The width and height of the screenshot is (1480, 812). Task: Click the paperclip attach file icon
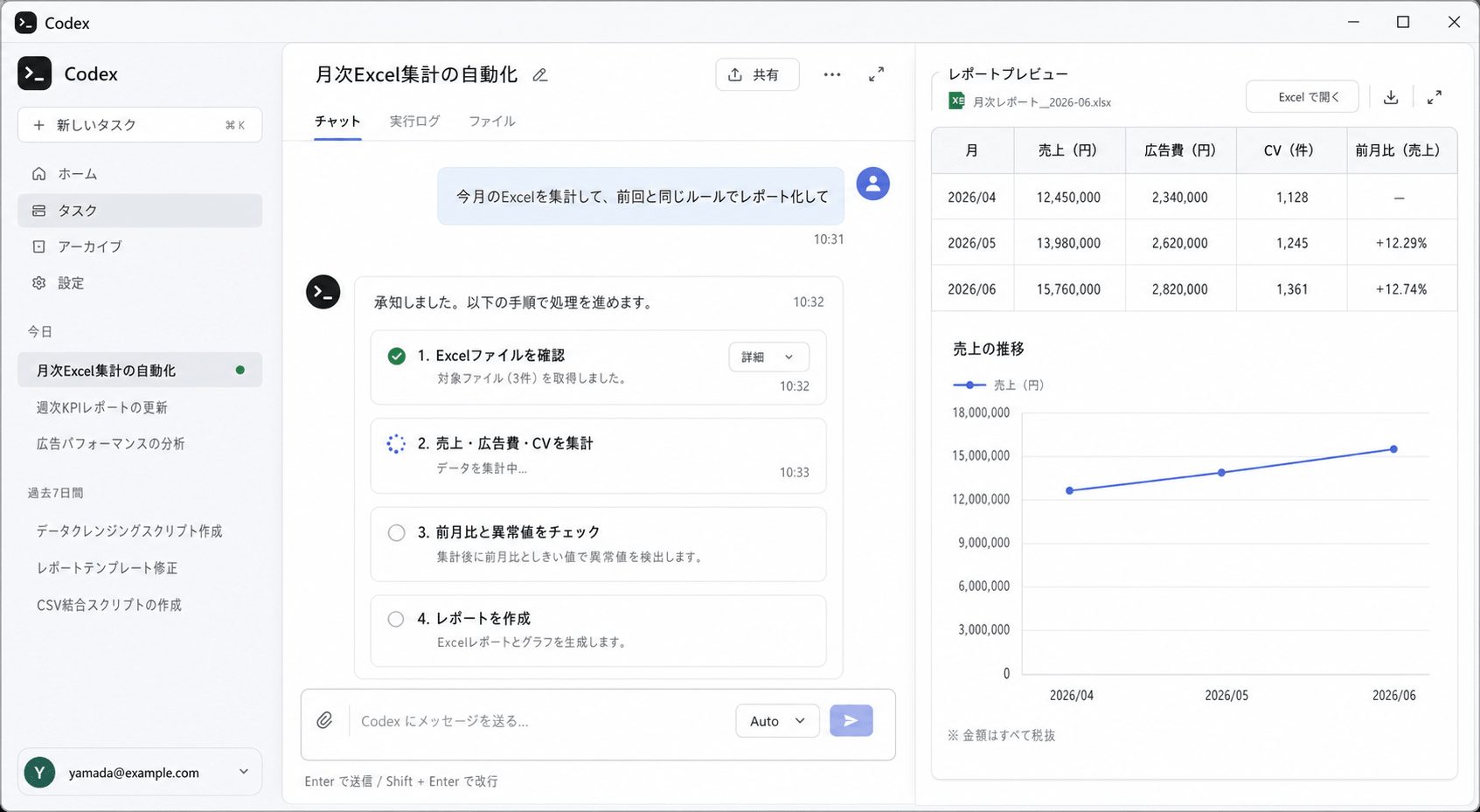tap(324, 720)
